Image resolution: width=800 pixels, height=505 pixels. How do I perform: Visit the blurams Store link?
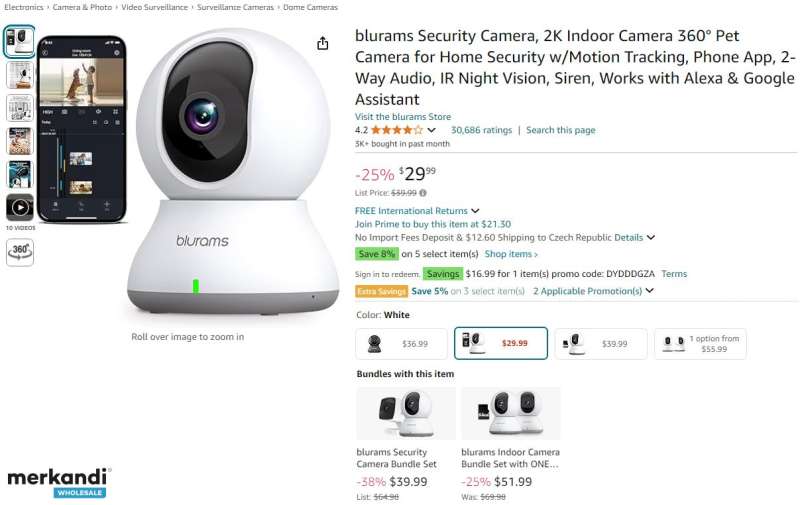403,116
